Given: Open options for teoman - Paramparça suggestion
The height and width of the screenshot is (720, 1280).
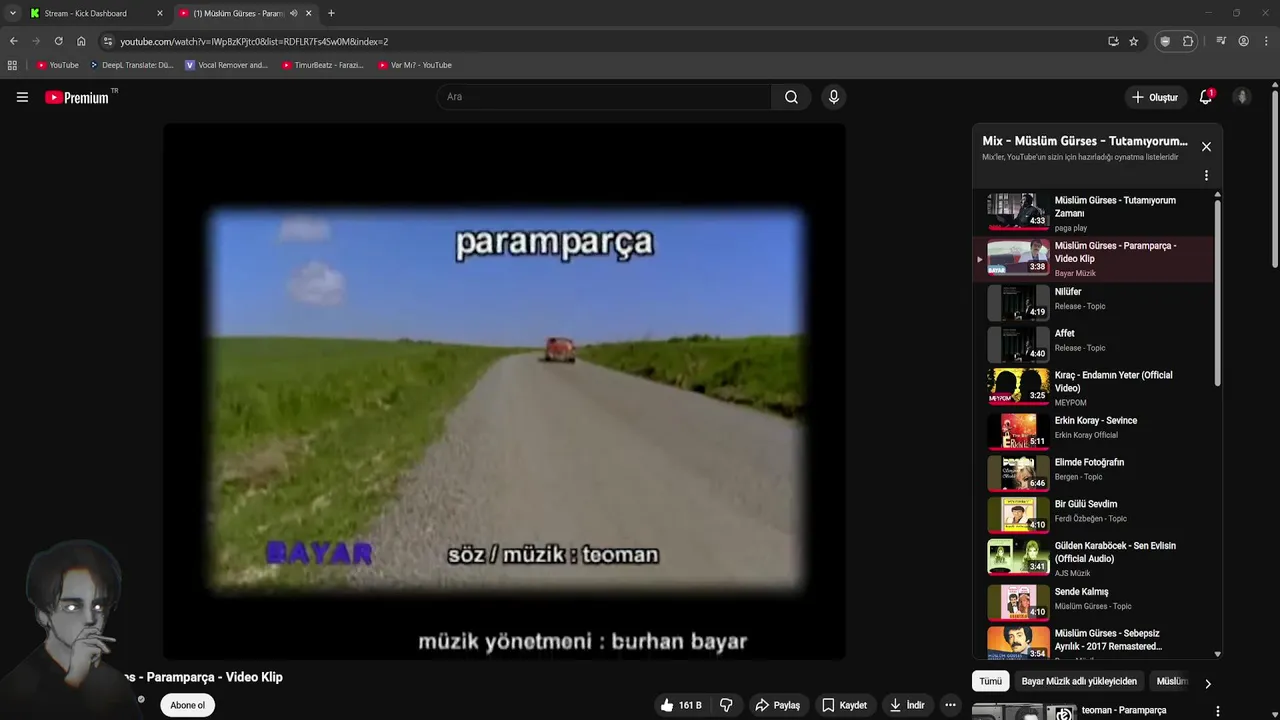Looking at the screenshot, I should coord(1217,711).
